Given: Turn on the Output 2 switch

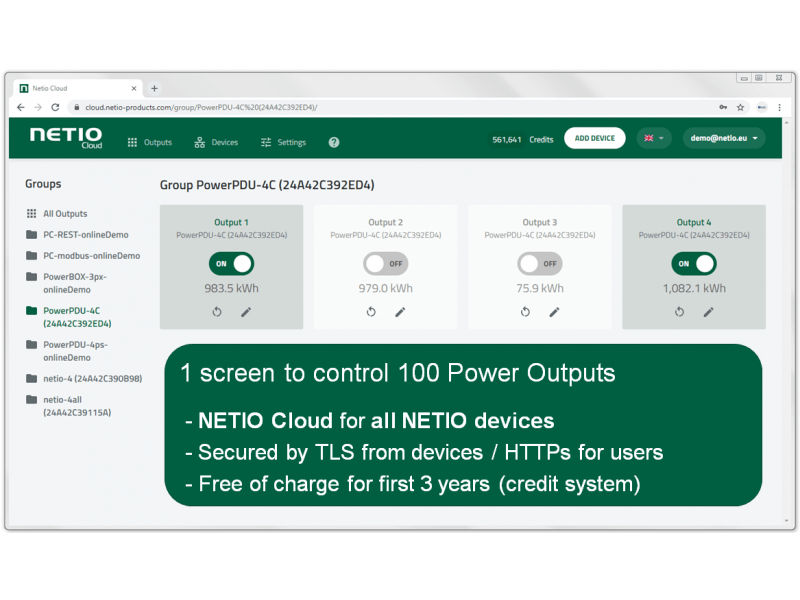Looking at the screenshot, I should click(386, 264).
